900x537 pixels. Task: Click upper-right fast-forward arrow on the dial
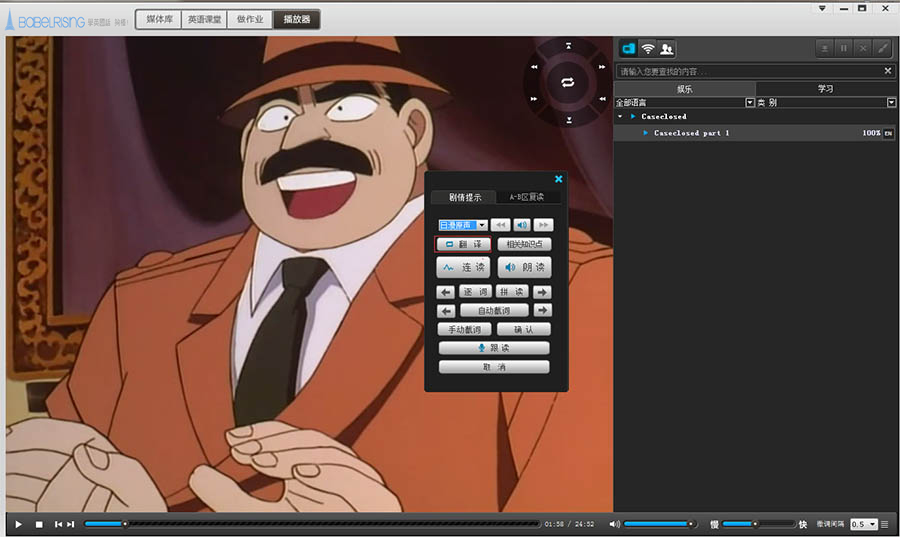[x=602, y=67]
